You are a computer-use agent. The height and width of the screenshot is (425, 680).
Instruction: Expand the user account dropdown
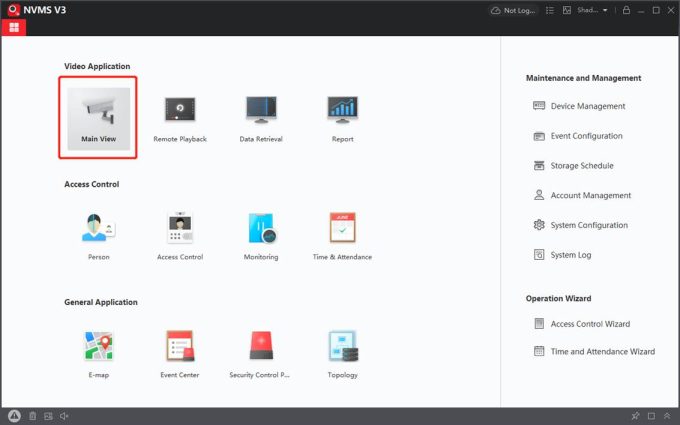coord(585,10)
